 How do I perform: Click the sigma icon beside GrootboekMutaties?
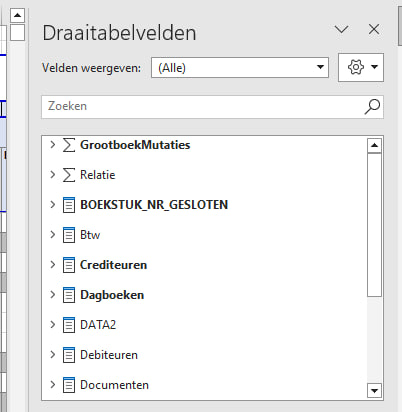click(69, 145)
